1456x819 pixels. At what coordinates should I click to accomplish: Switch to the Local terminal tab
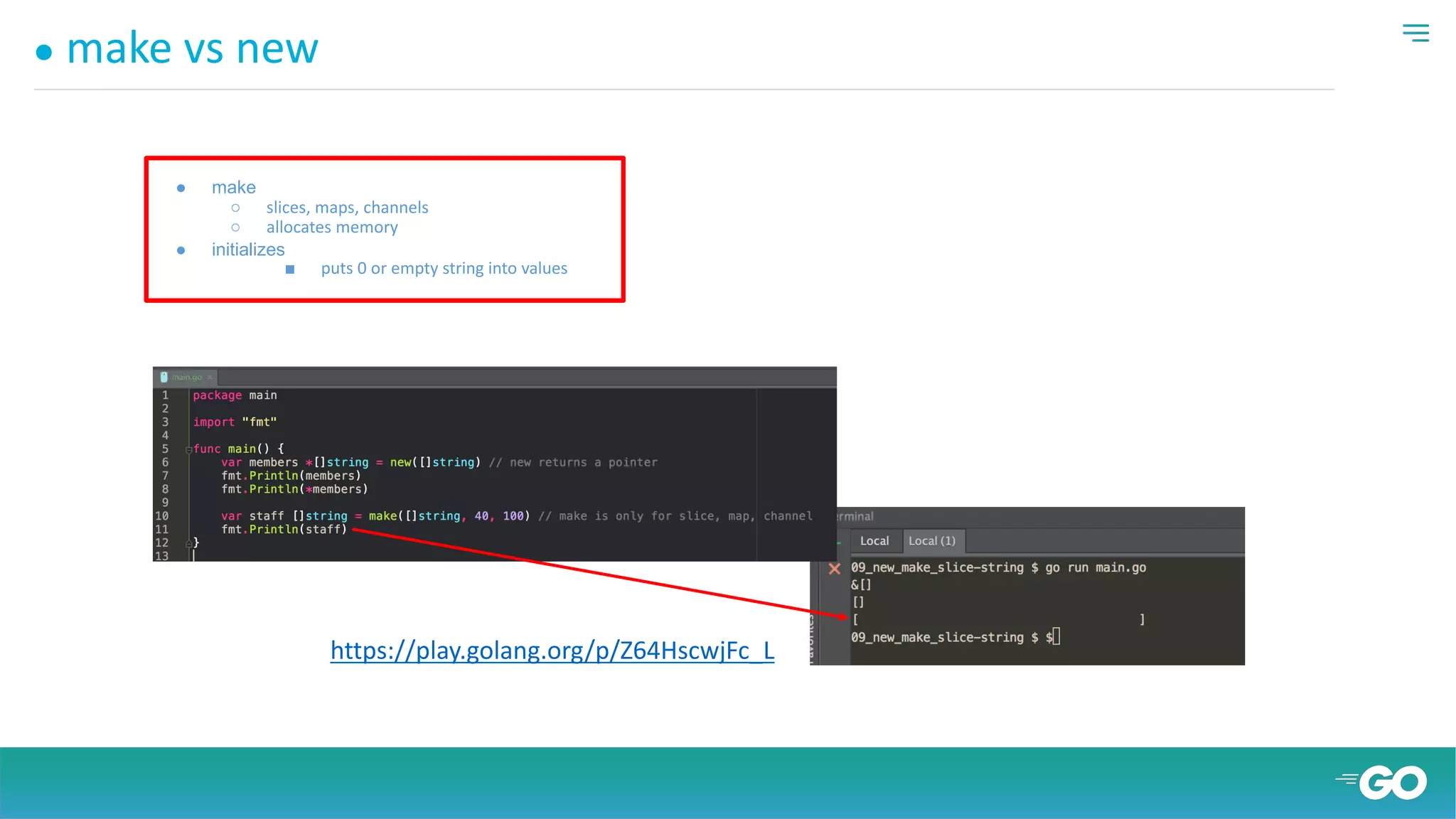click(874, 541)
